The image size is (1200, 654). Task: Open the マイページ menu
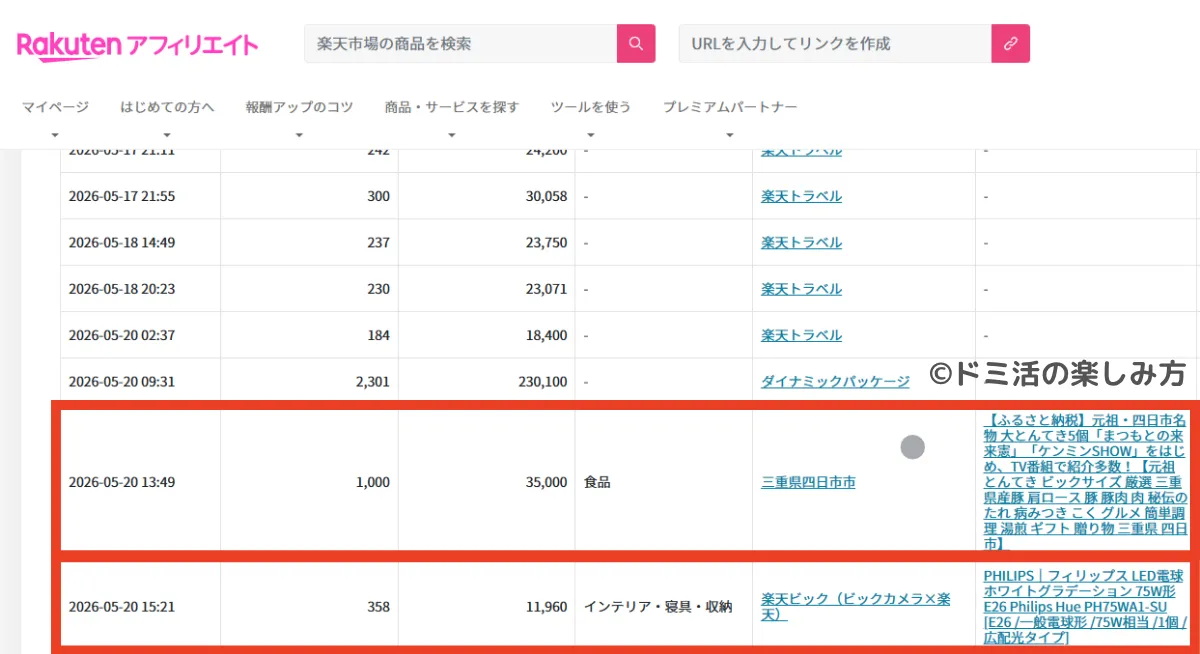click(55, 107)
